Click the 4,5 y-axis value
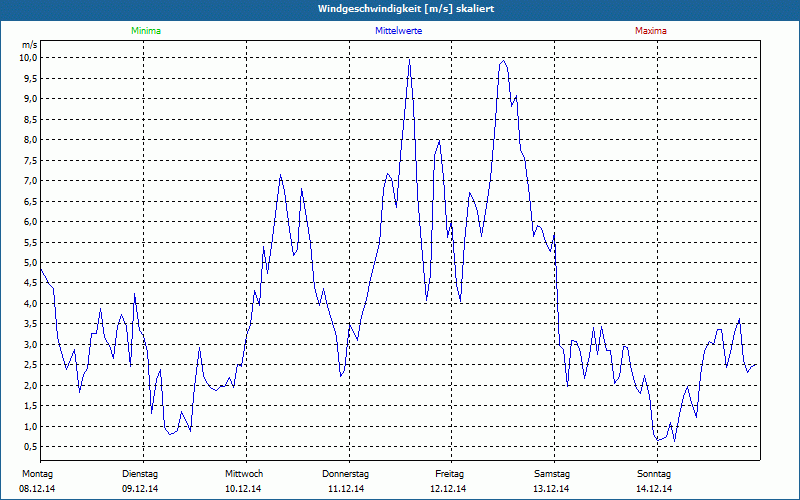800x500 pixels. pos(31,283)
